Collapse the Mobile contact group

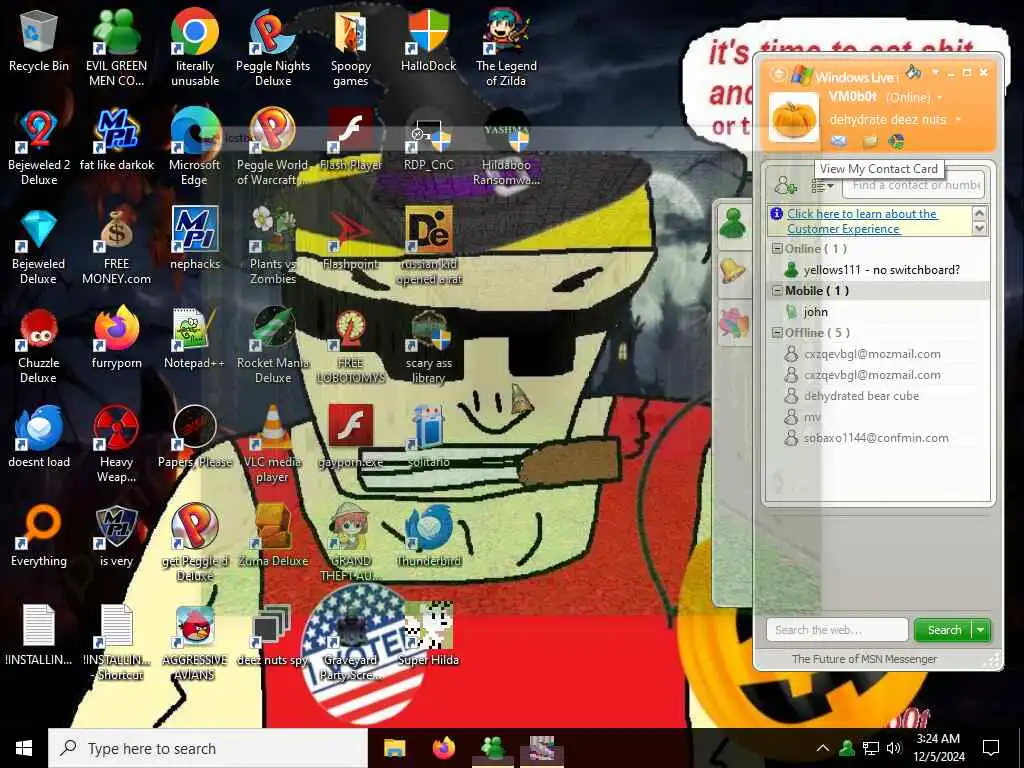click(x=777, y=291)
